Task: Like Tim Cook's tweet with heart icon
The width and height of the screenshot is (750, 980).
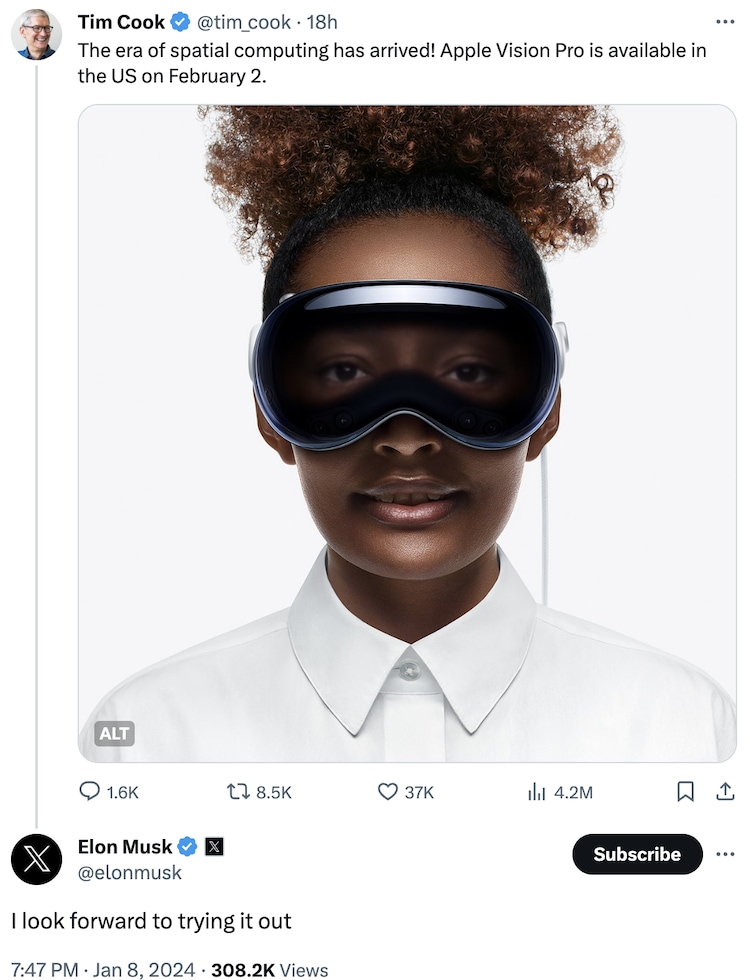Action: [387, 791]
